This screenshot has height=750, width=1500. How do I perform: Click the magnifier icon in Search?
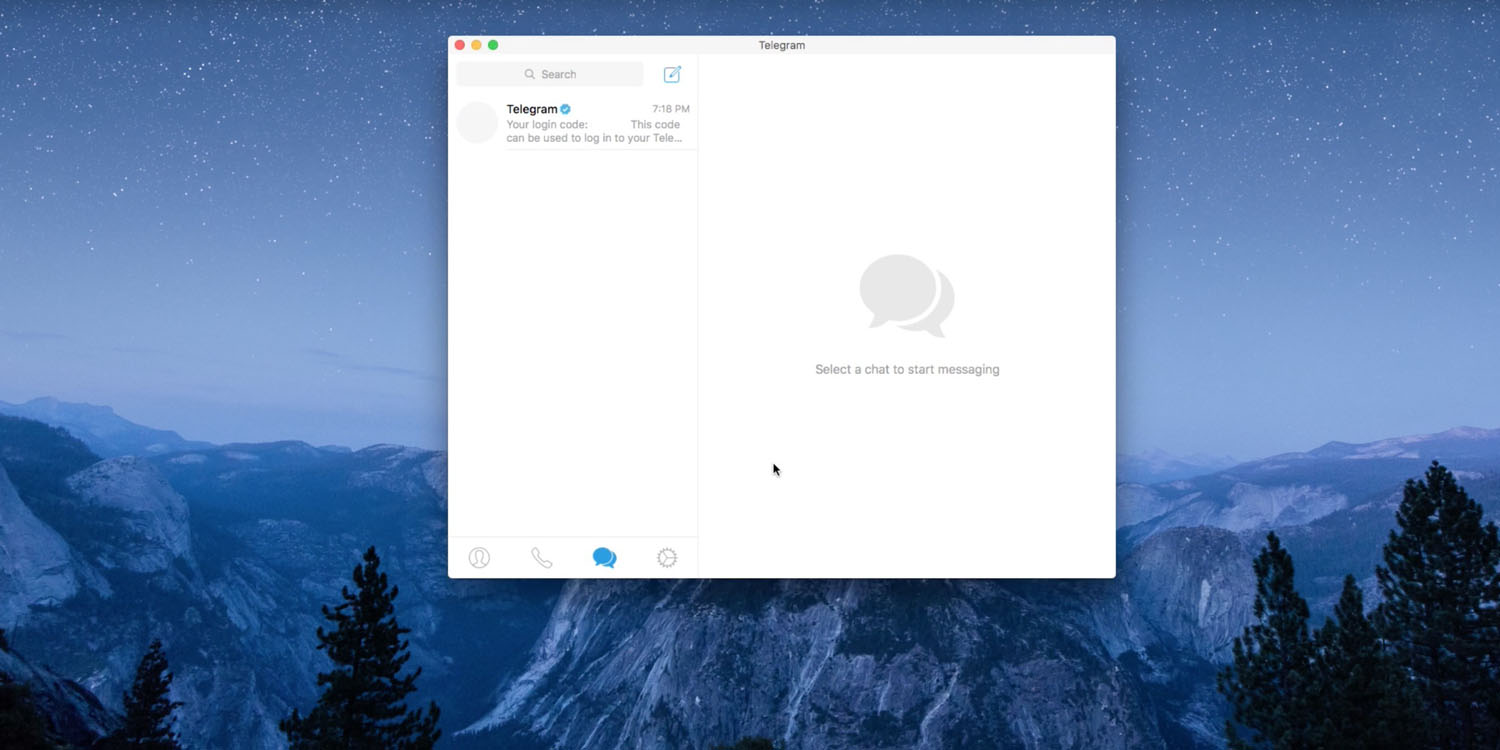point(530,74)
